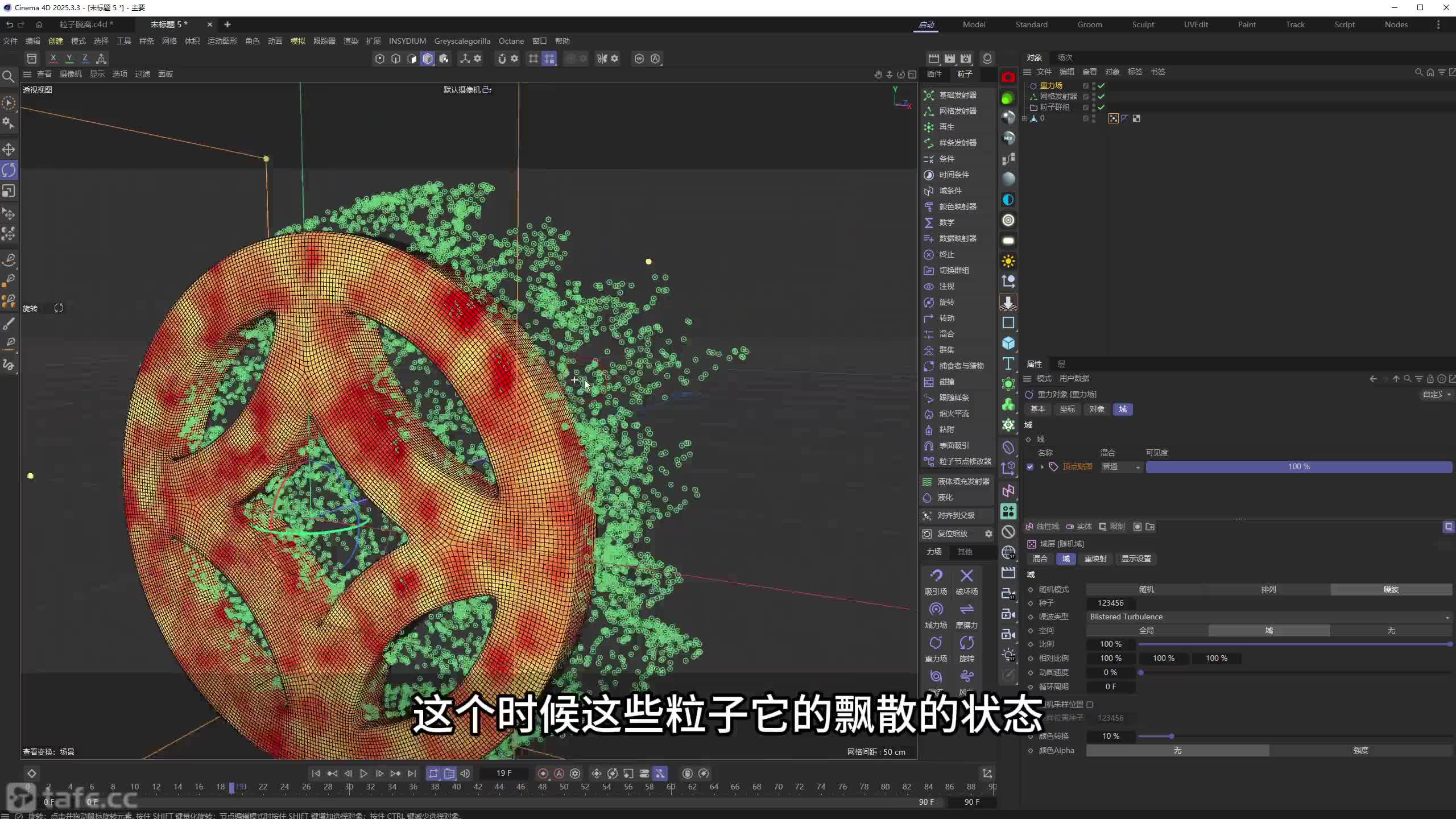The height and width of the screenshot is (819, 1456).
Task: Expand the 顶点贴图 field layer arrow
Action: pos(1042,467)
